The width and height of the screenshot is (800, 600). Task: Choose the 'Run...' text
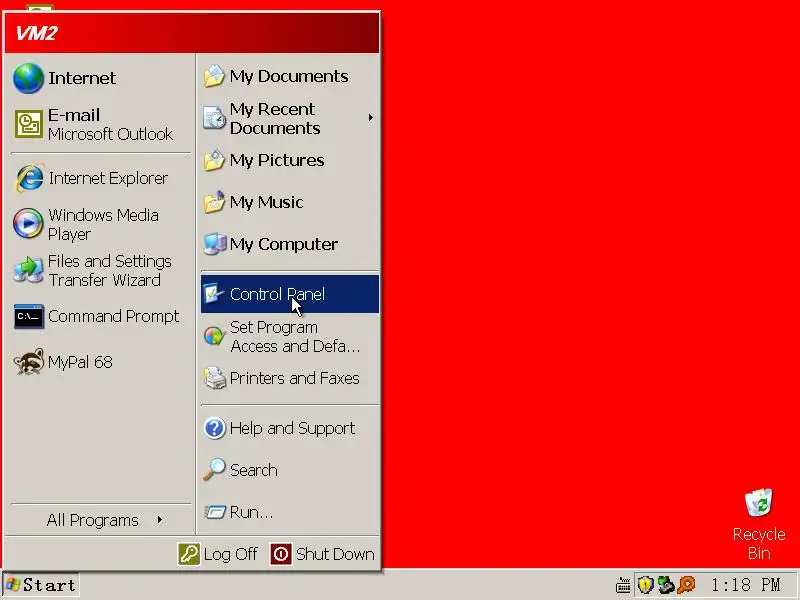(x=251, y=512)
